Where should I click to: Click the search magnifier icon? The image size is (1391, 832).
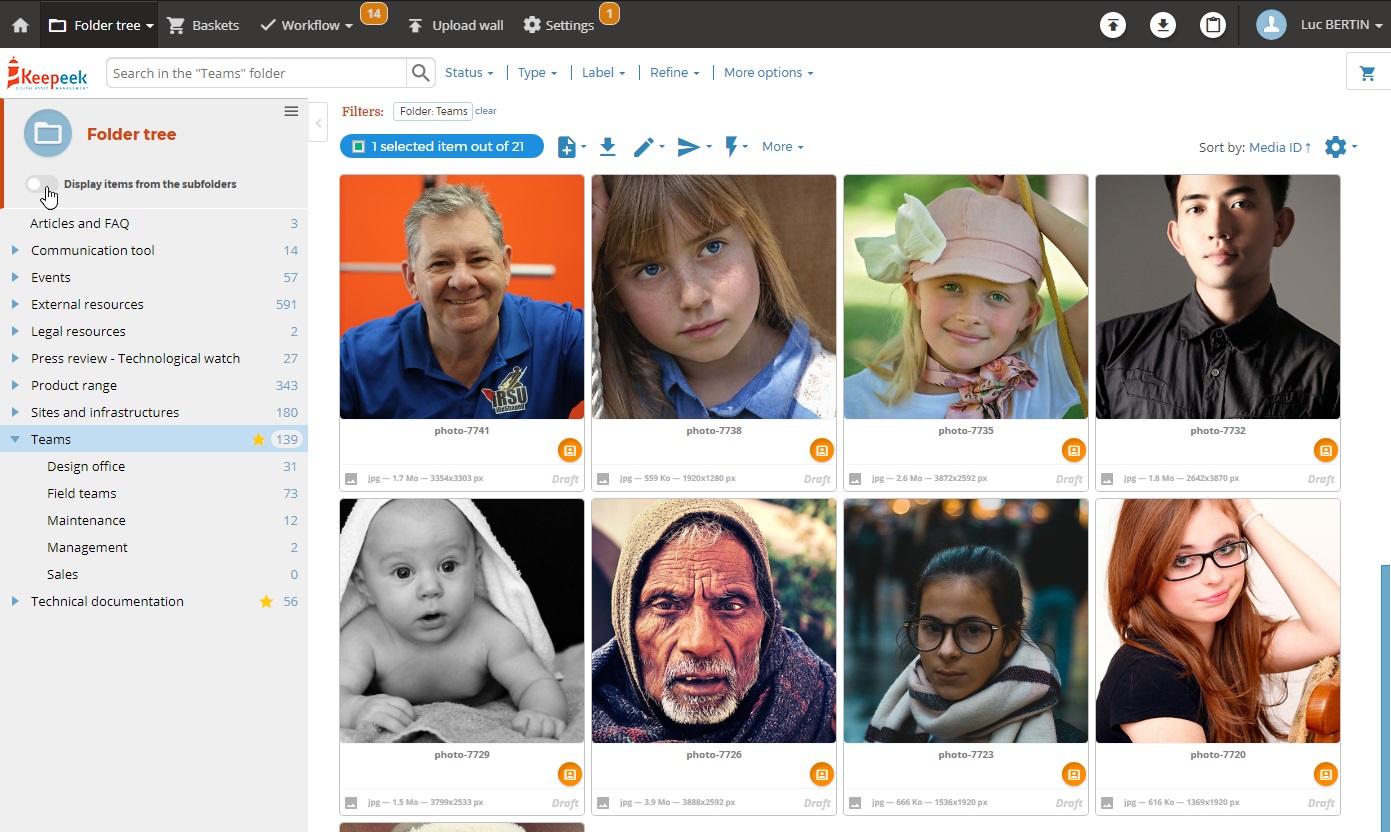[421, 73]
